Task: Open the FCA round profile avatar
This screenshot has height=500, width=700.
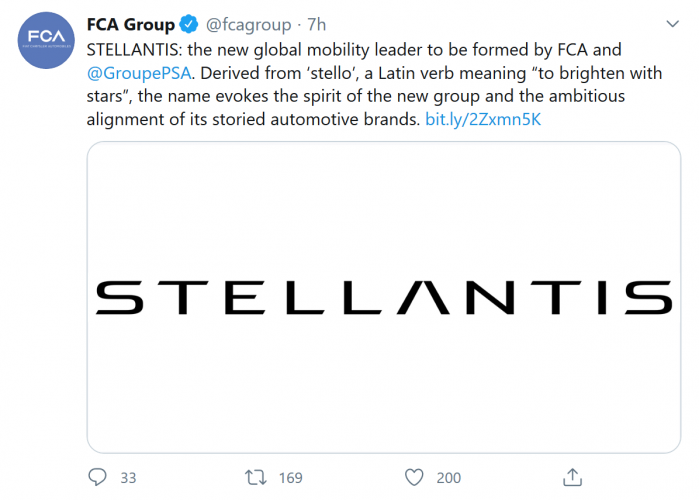Action: point(44,41)
